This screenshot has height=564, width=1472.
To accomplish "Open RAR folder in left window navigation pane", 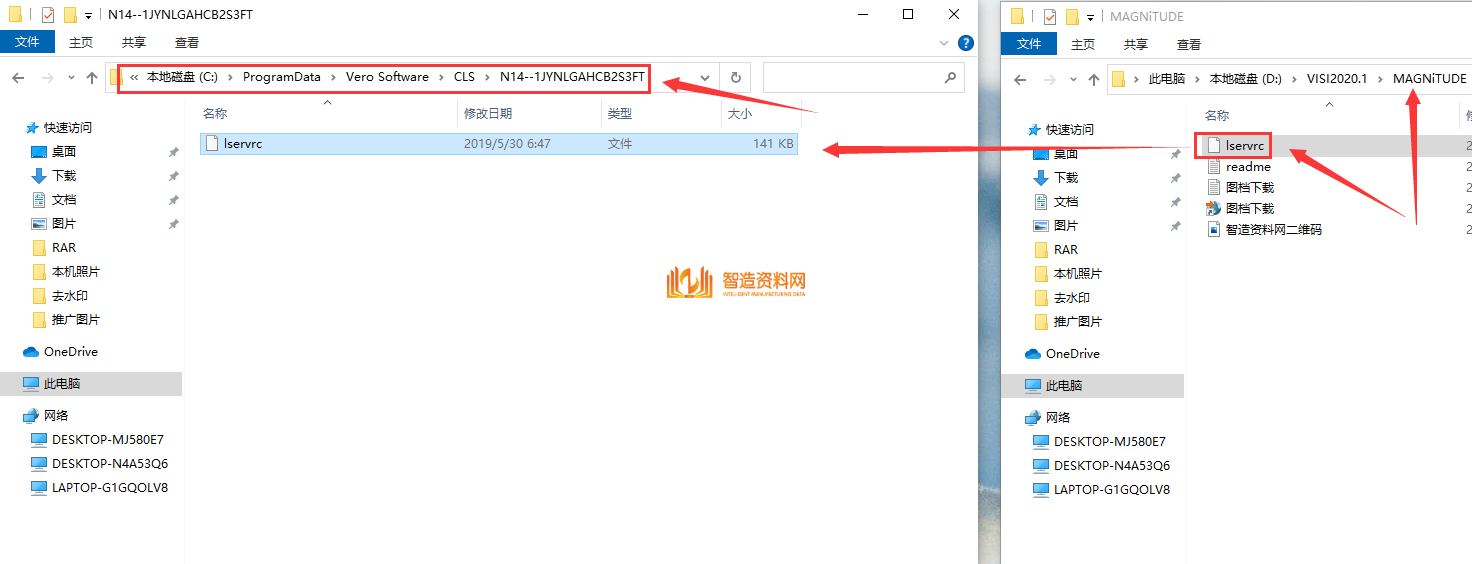I will click(x=63, y=248).
